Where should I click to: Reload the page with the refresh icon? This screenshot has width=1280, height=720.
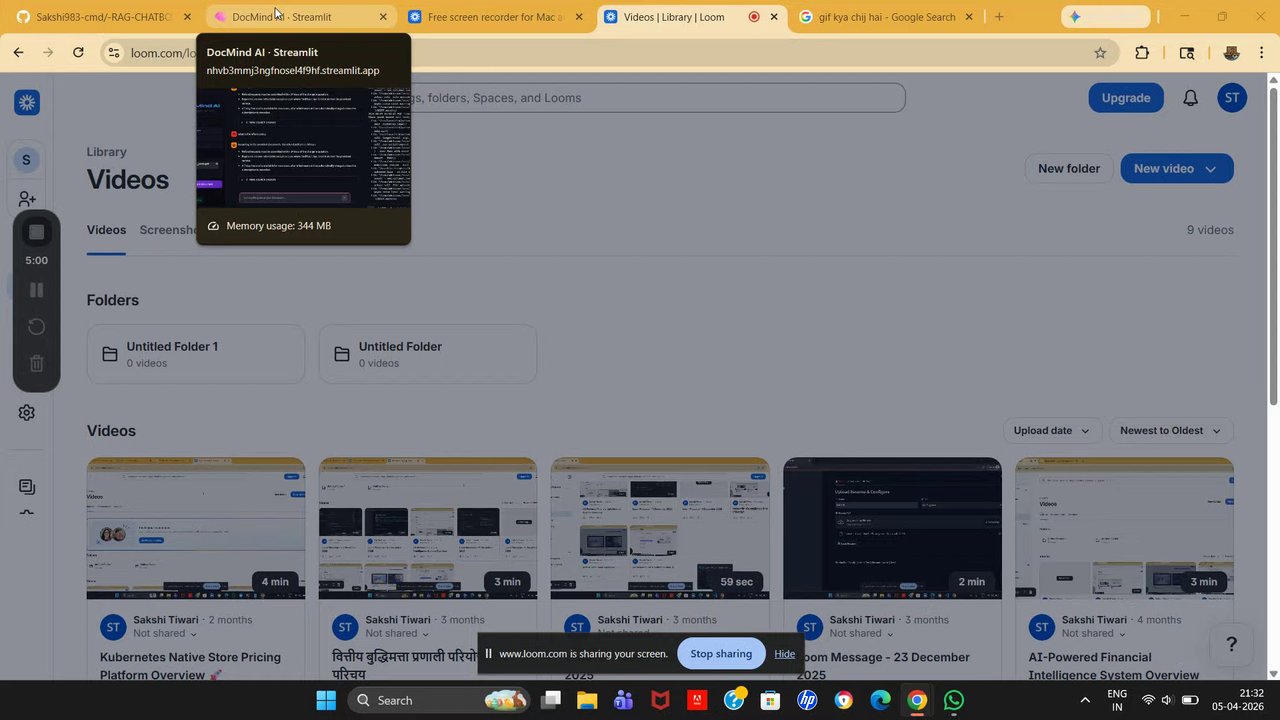tap(79, 52)
